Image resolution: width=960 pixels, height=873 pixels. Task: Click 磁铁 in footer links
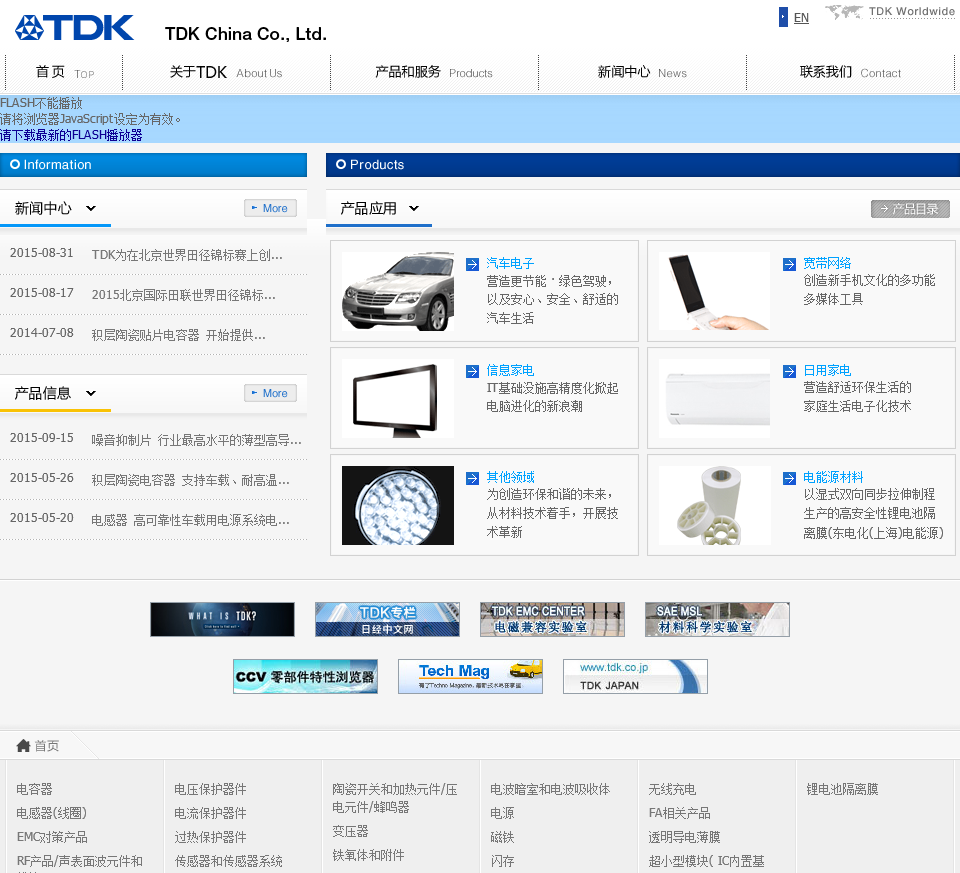click(502, 836)
